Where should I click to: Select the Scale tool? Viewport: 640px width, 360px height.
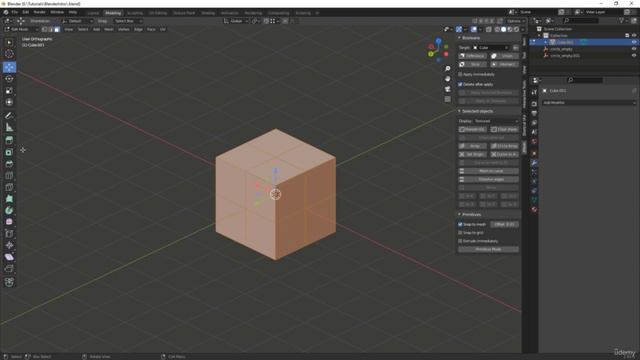pyautogui.click(x=9, y=91)
